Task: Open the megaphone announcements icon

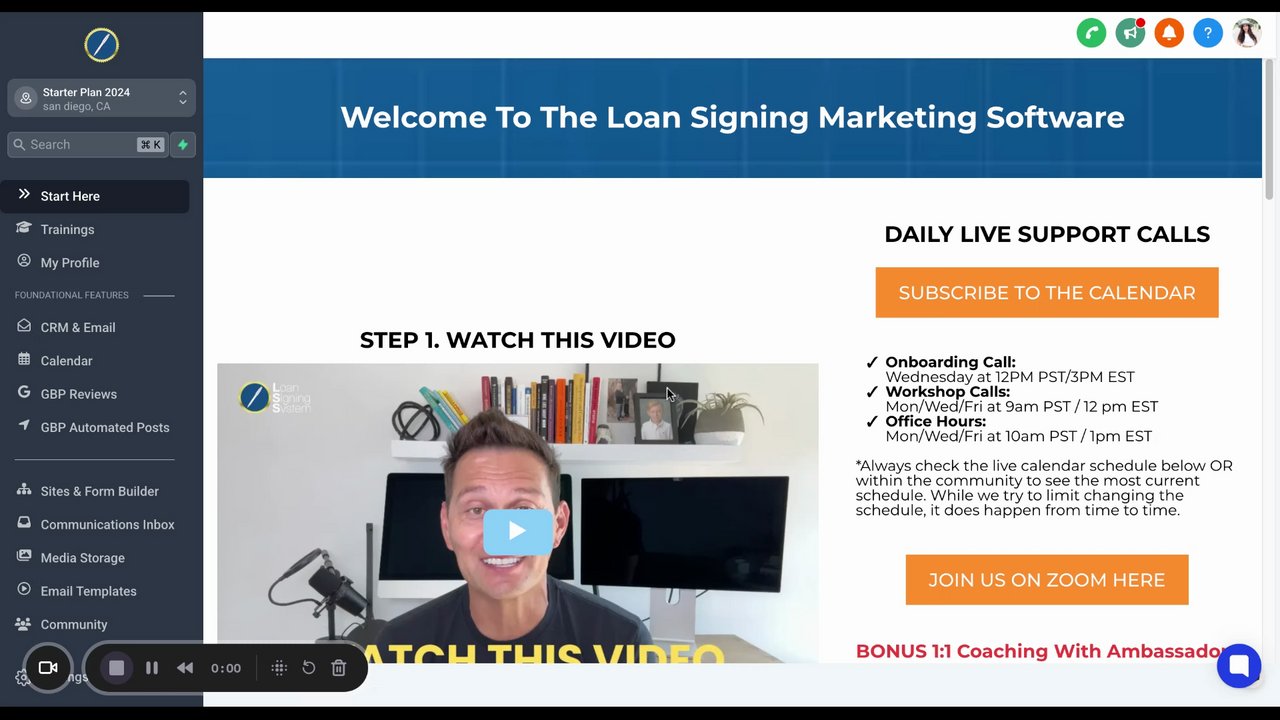Action: pyautogui.click(x=1130, y=33)
